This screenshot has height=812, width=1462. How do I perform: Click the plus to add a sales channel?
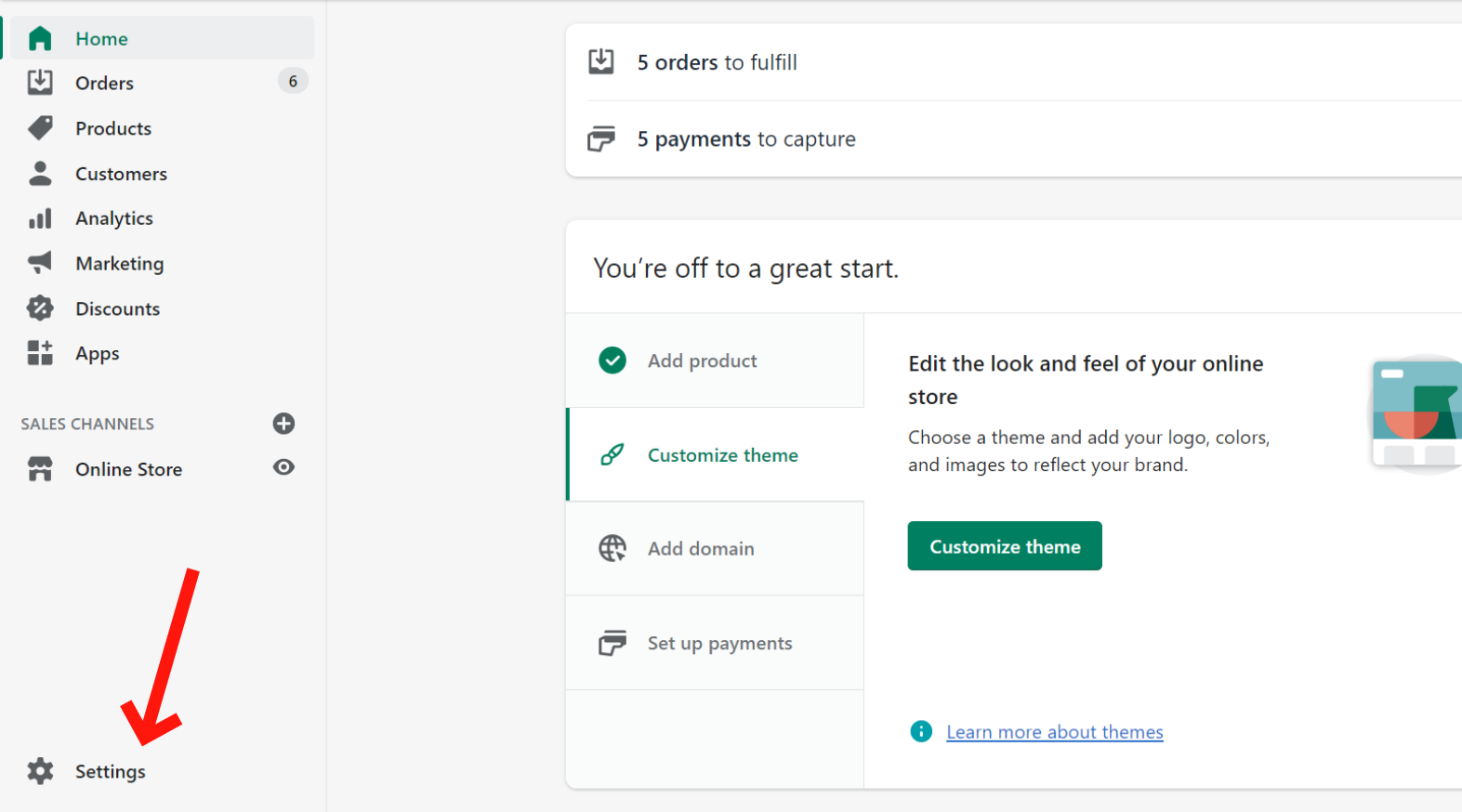[x=283, y=424]
